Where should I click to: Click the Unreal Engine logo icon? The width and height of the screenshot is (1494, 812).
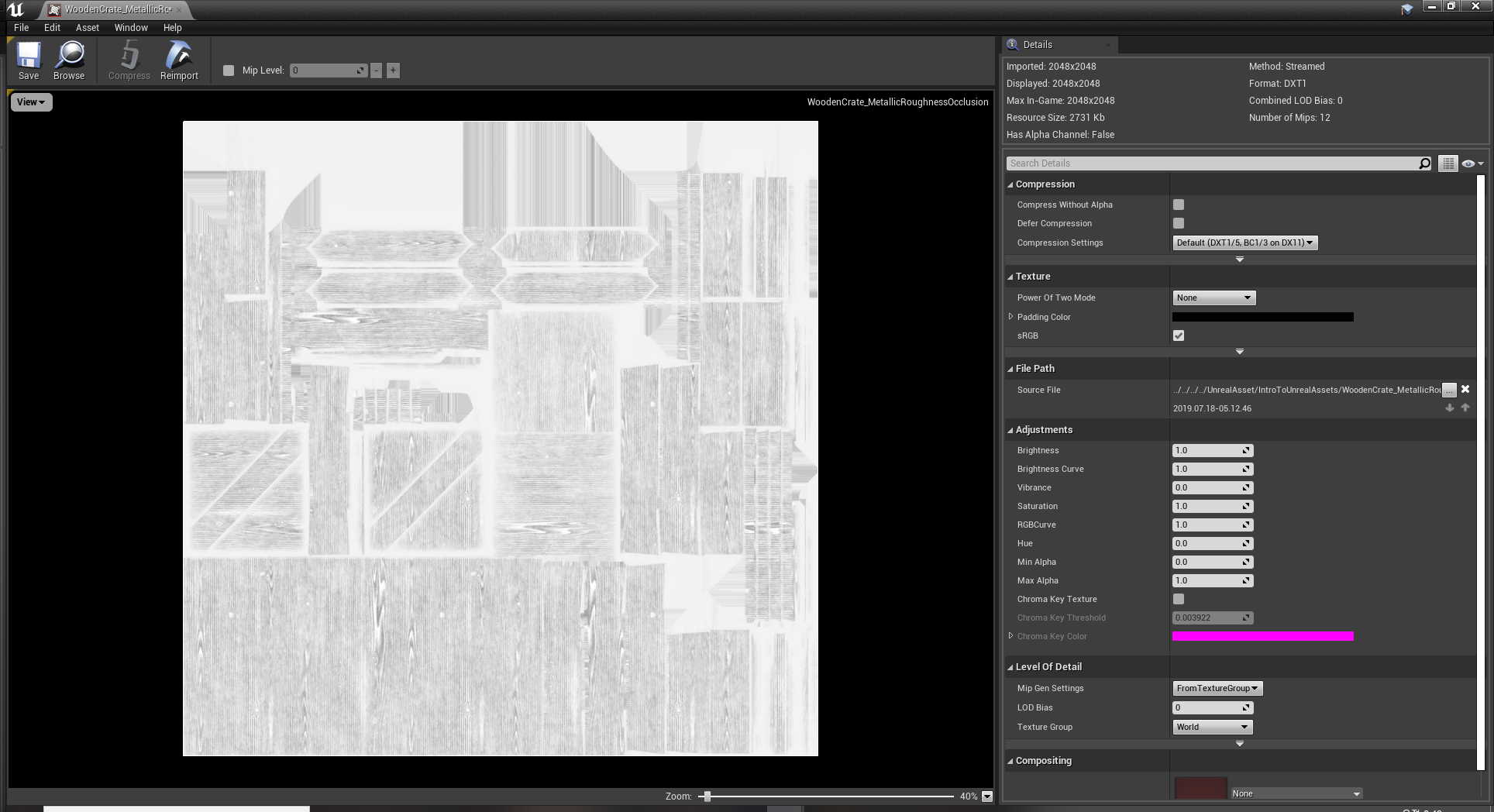15,9
